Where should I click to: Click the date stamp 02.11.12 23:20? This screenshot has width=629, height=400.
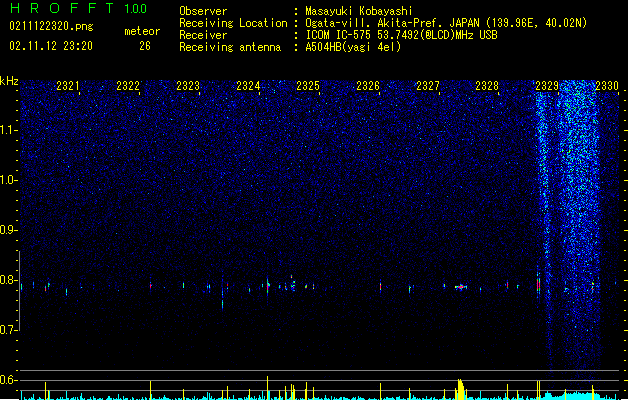click(x=51, y=46)
